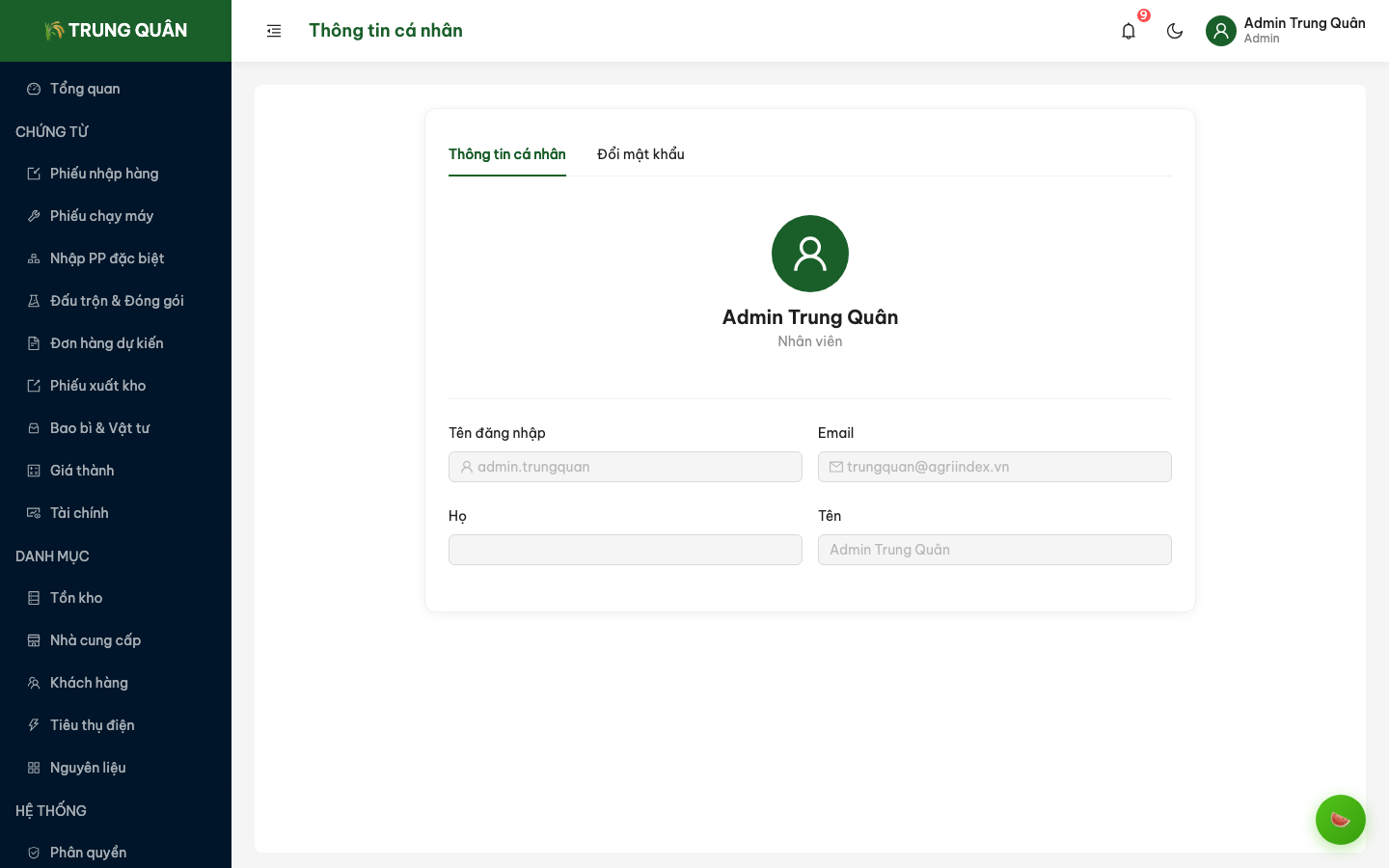Open the notifications bell icon
This screenshot has height=868, width=1389.
pyautogui.click(x=1129, y=31)
